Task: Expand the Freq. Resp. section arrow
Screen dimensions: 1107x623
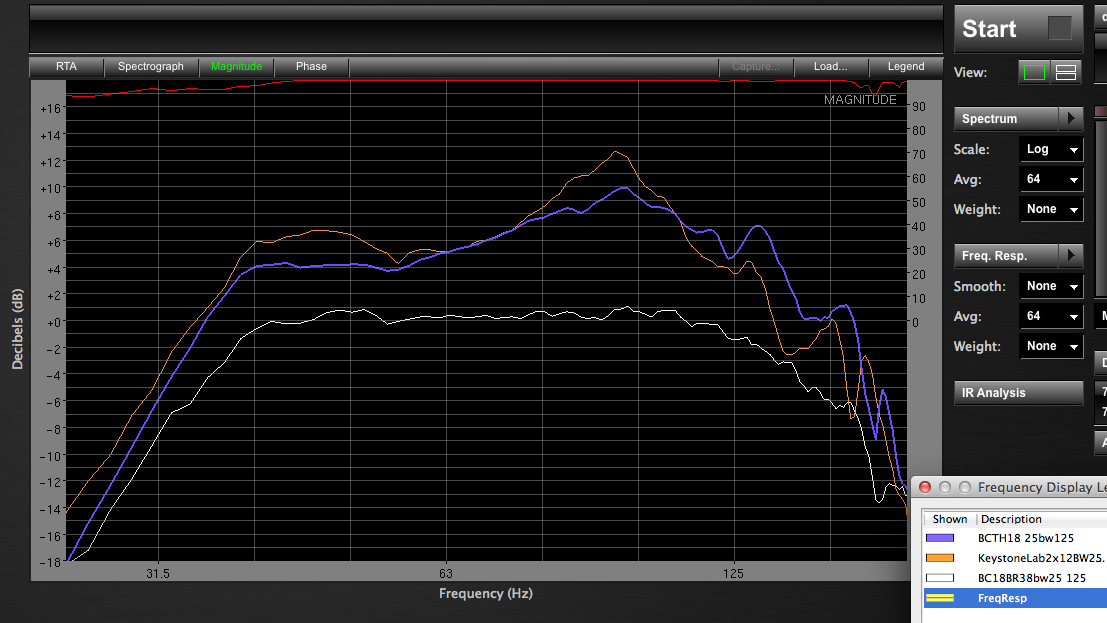Action: click(1071, 256)
